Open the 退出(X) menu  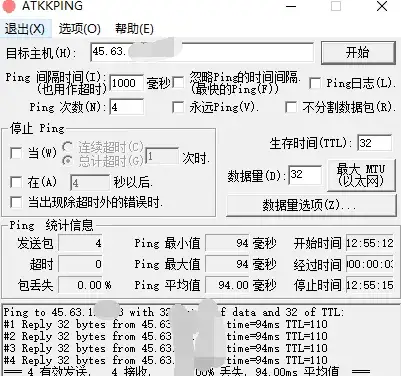[25, 29]
